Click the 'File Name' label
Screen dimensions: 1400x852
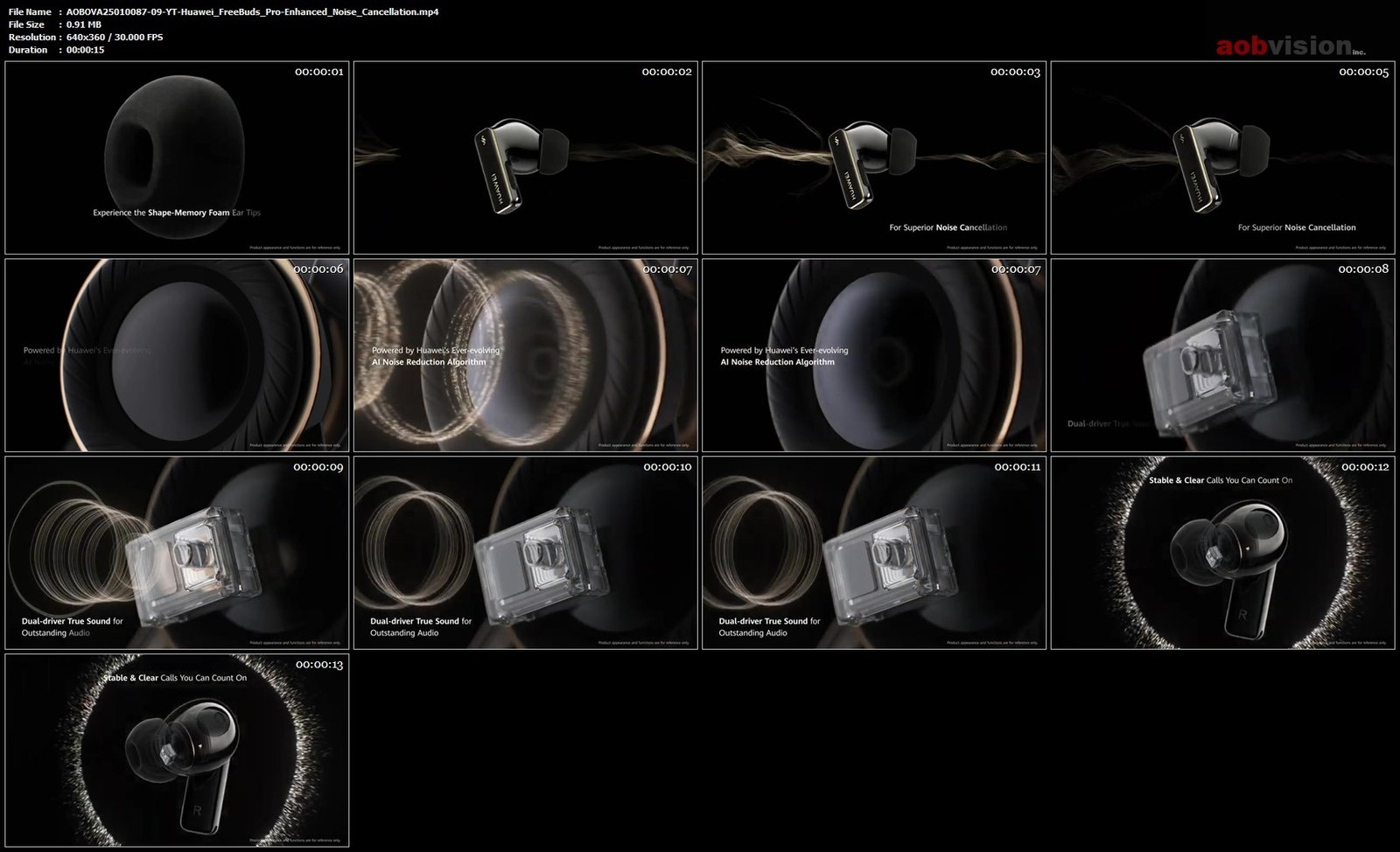(30, 12)
